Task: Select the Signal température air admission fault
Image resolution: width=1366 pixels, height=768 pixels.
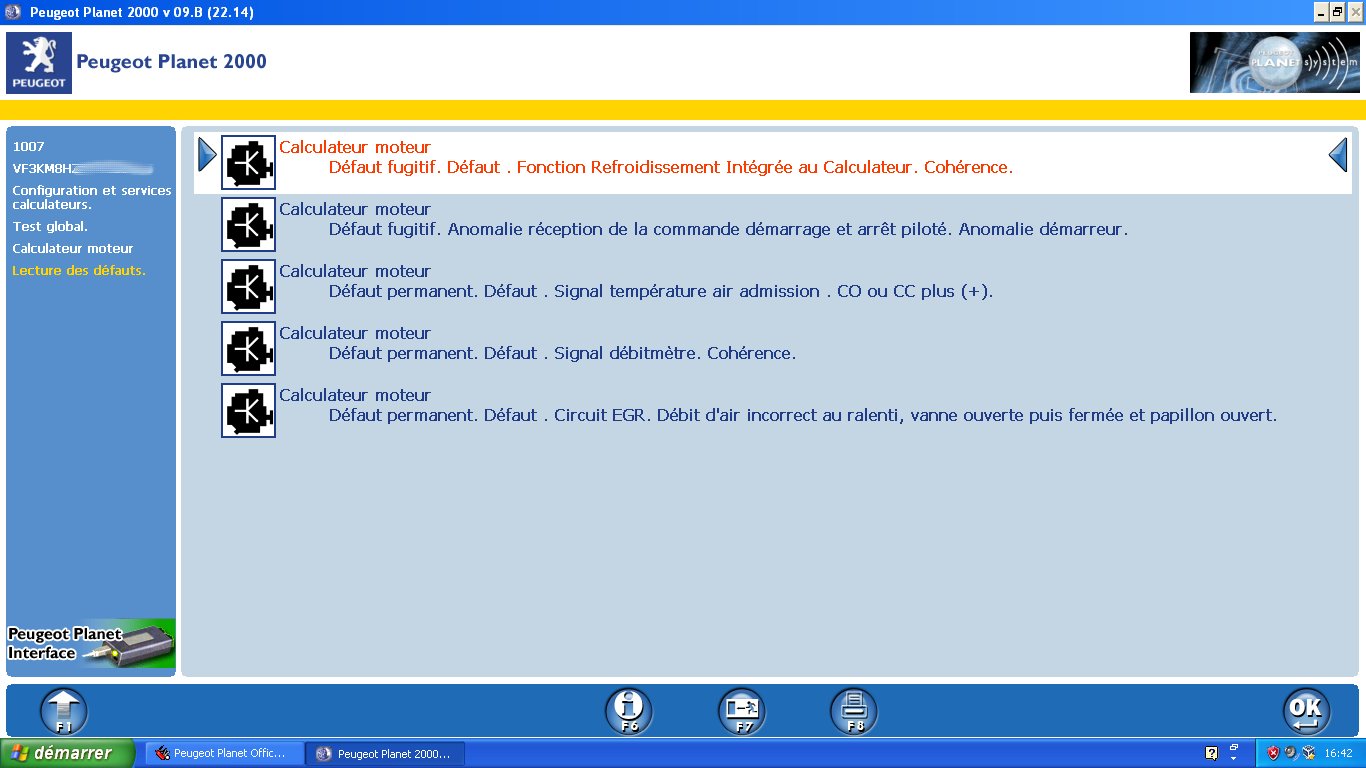Action: [661, 291]
